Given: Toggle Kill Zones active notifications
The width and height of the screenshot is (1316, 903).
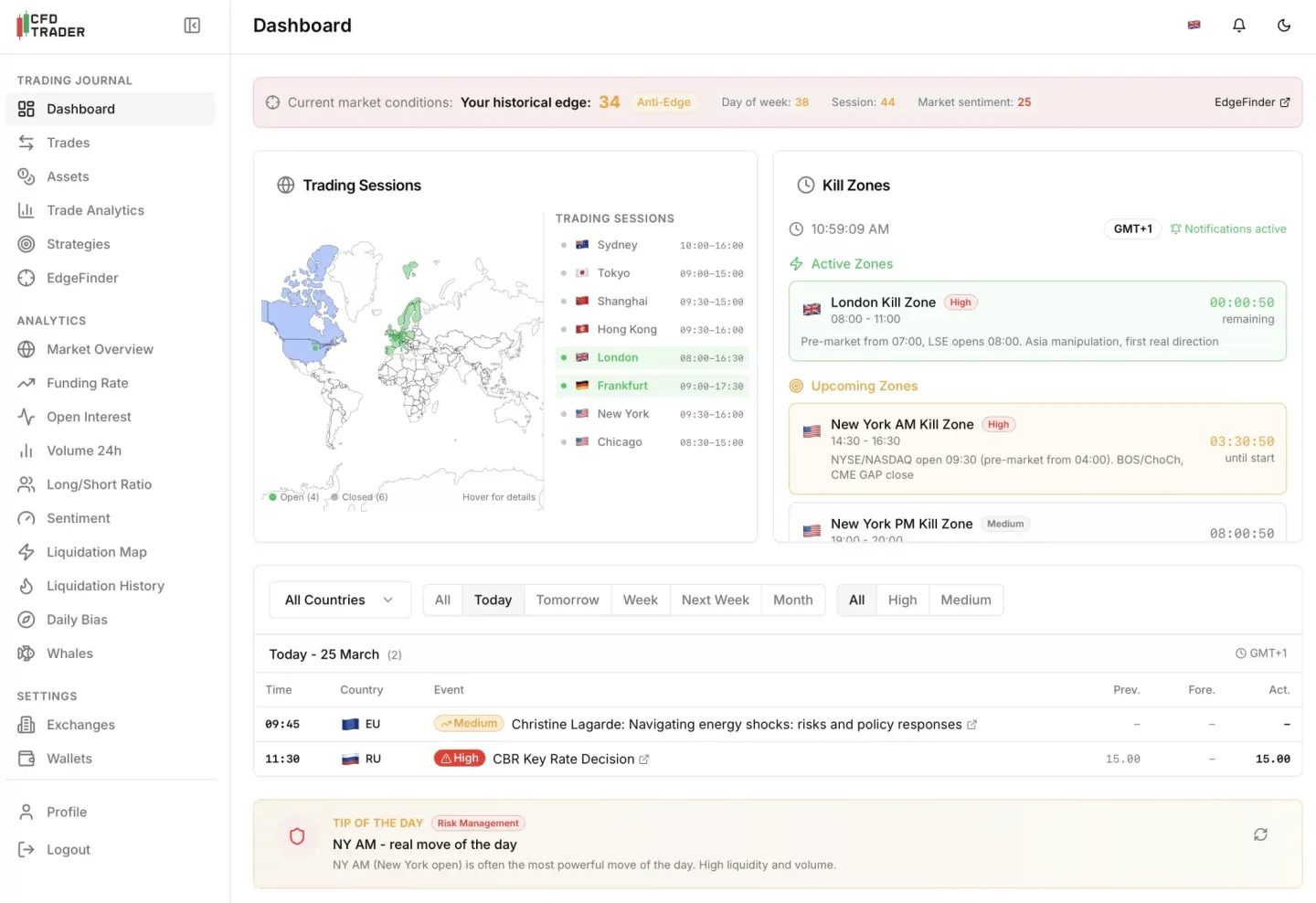Looking at the screenshot, I should tap(1227, 229).
